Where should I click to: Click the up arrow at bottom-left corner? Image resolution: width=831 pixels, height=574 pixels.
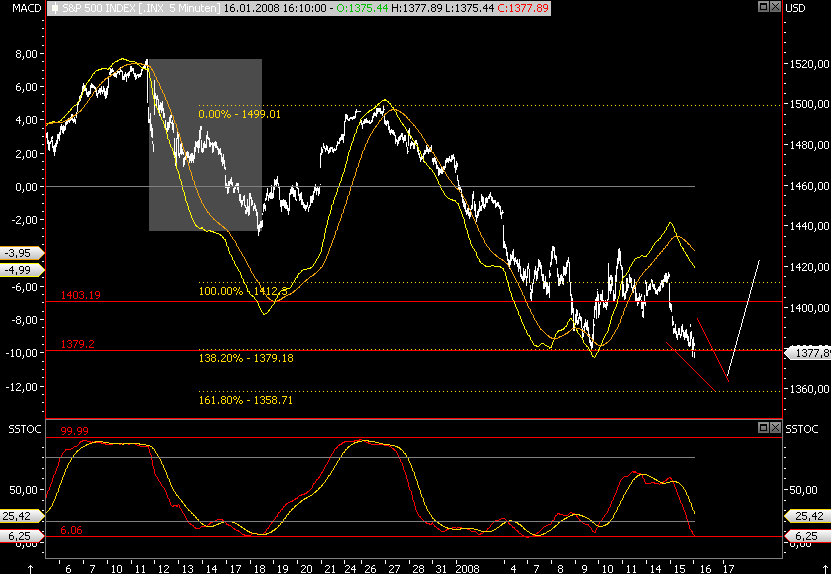[30, 569]
